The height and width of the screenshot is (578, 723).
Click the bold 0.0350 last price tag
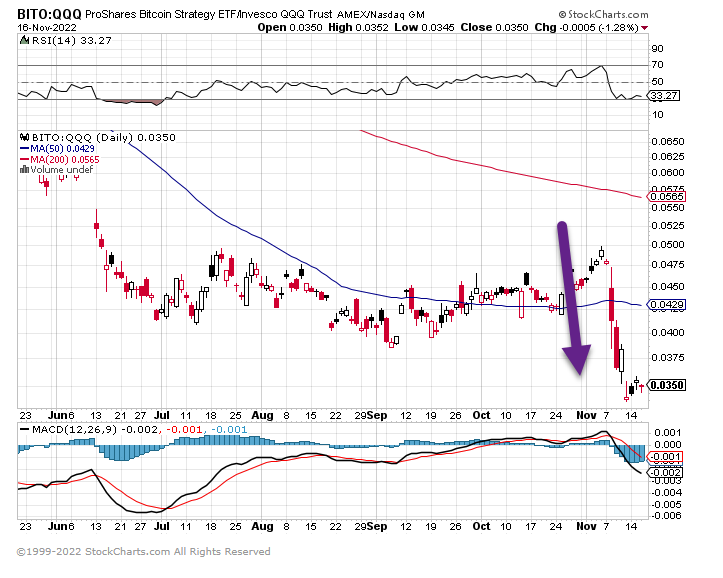click(x=667, y=385)
